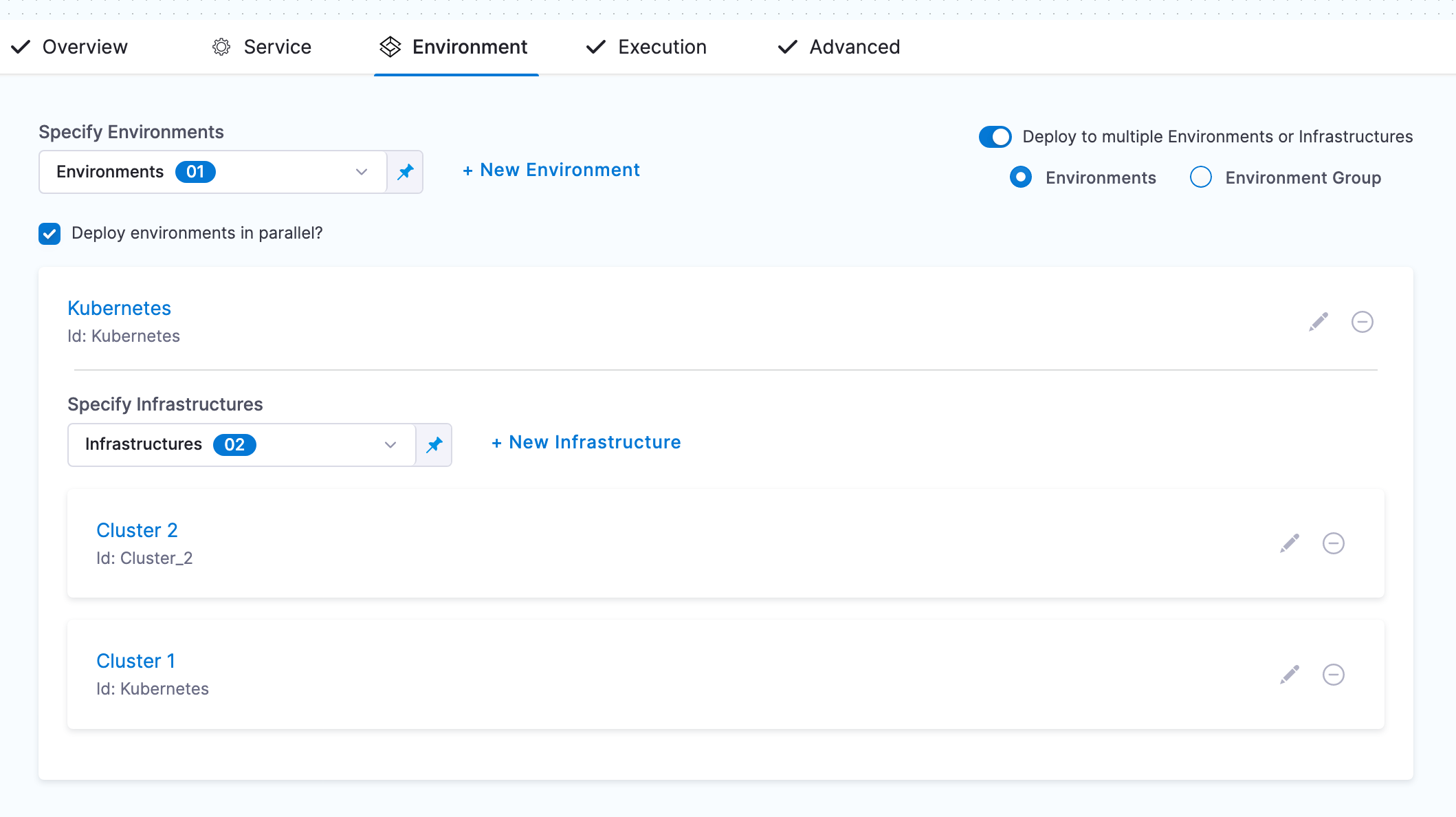Select the Environments radio button
The height and width of the screenshot is (817, 1456).
(1021, 177)
